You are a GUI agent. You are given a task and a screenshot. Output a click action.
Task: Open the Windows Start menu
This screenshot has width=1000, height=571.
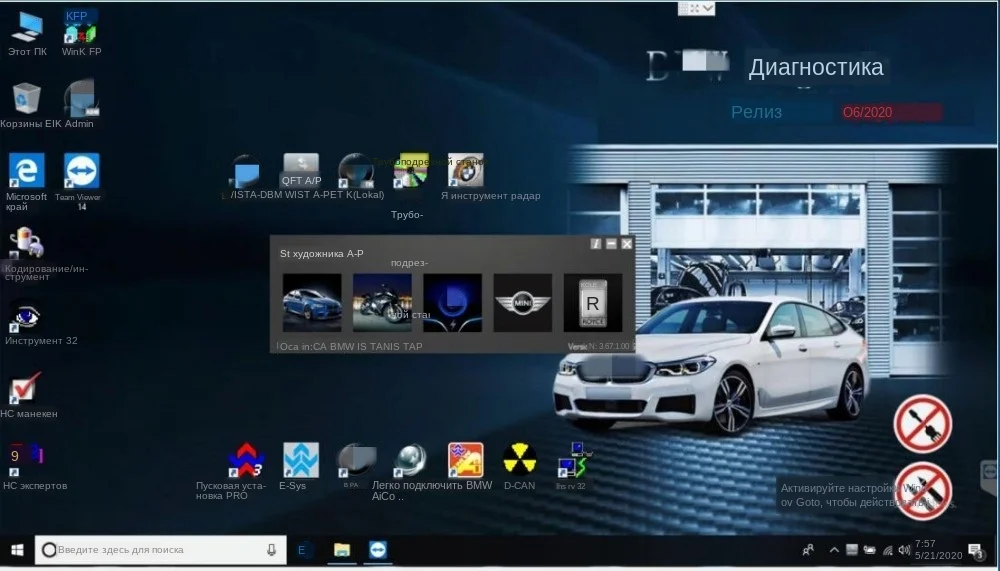[17, 550]
